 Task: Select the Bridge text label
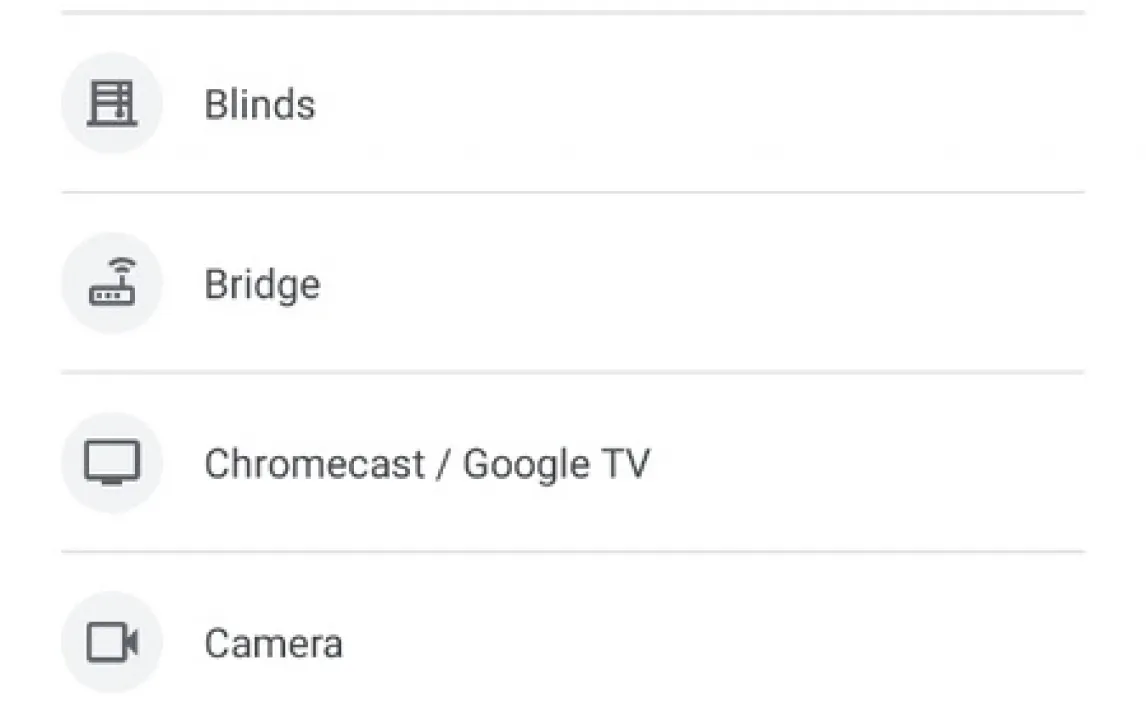pyautogui.click(x=262, y=284)
